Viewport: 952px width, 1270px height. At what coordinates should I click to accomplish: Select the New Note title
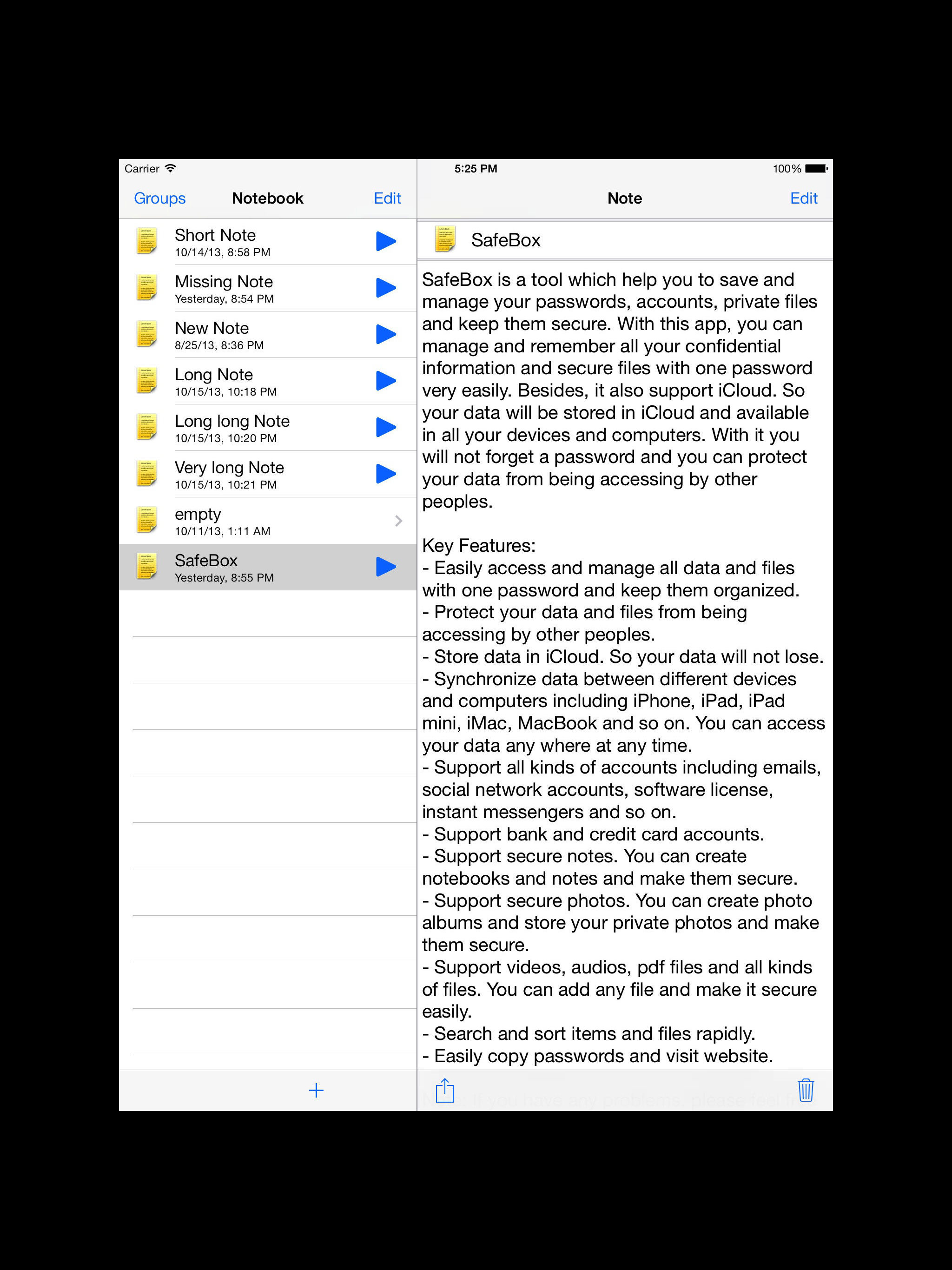212,328
